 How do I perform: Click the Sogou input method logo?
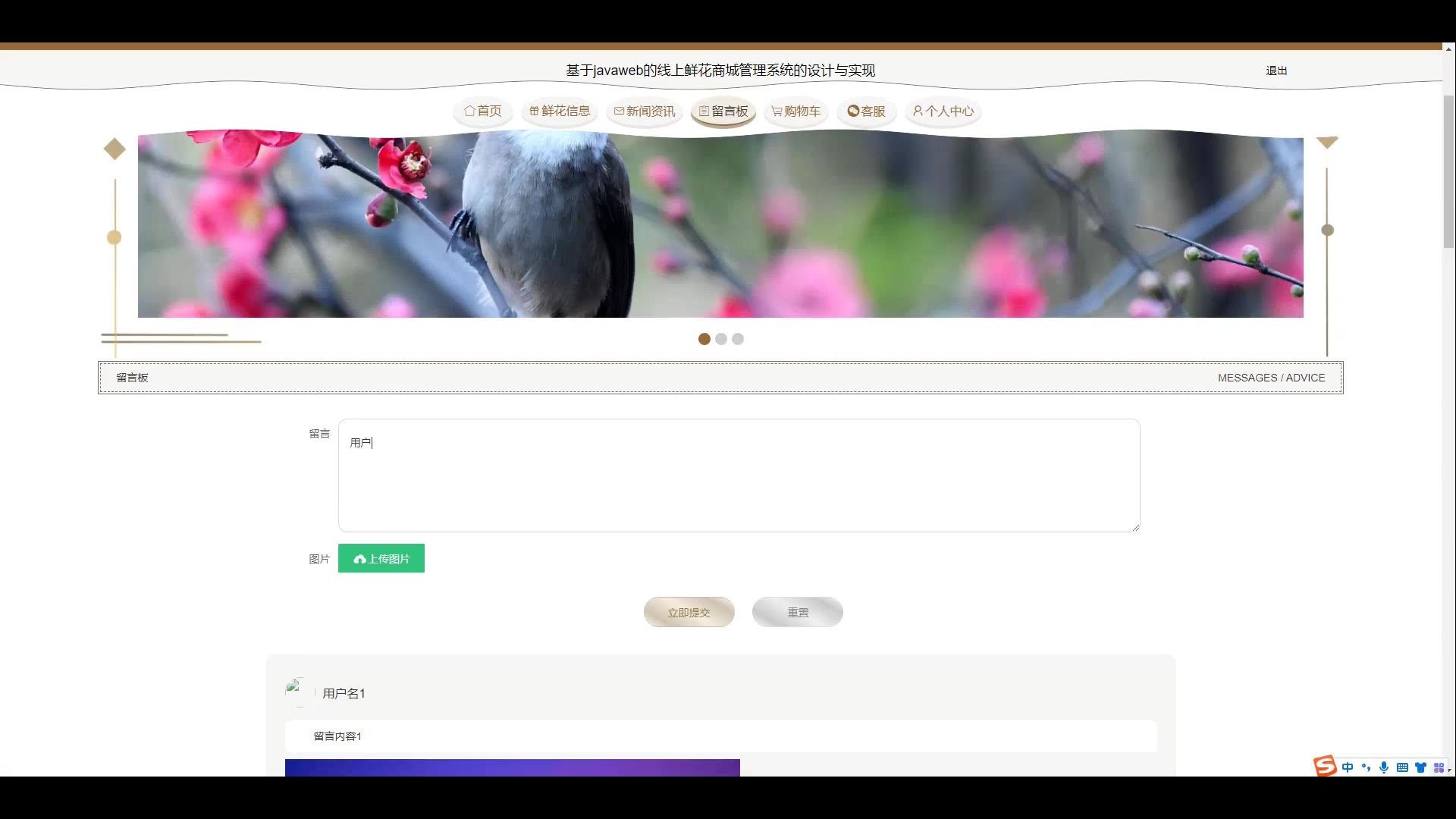1325,766
